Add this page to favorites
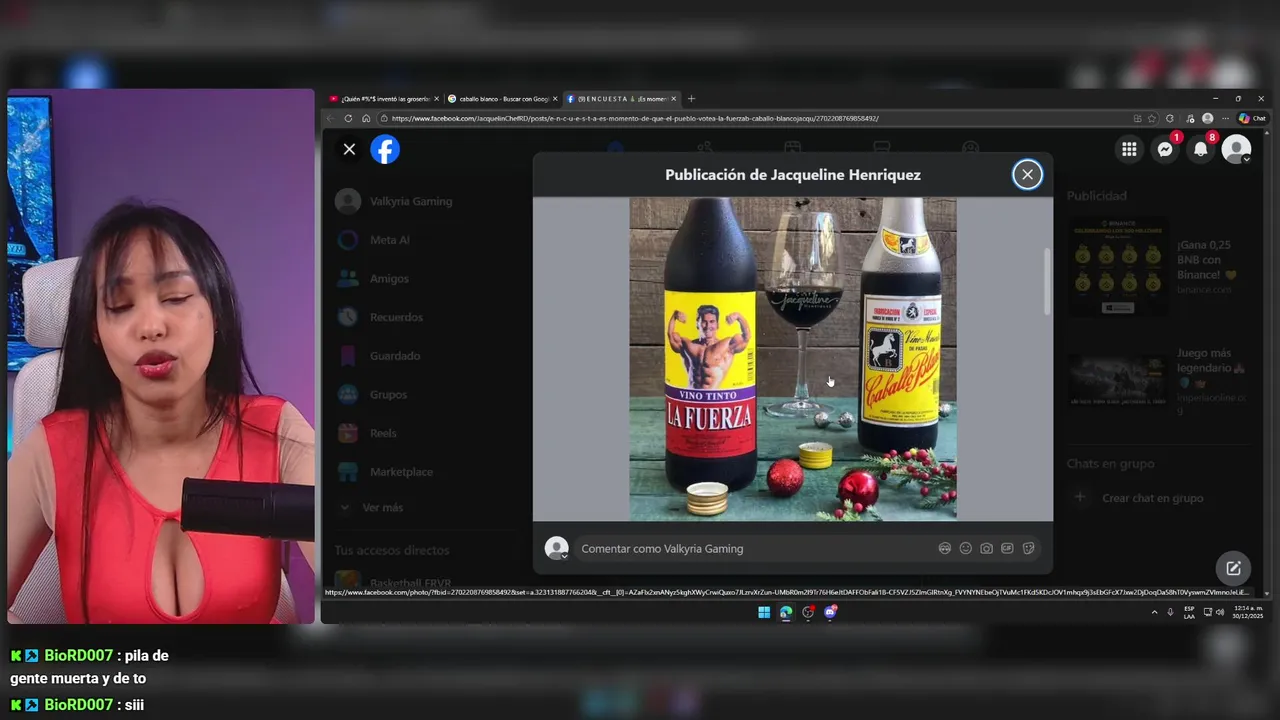 coord(1153,118)
